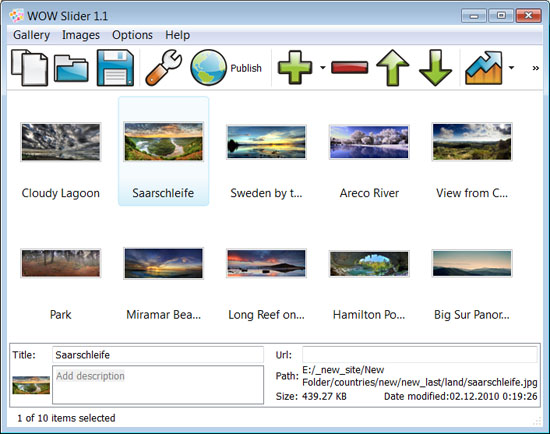Expand the dropdown arrow beside the plus icon
550x434 pixels.
(x=323, y=68)
